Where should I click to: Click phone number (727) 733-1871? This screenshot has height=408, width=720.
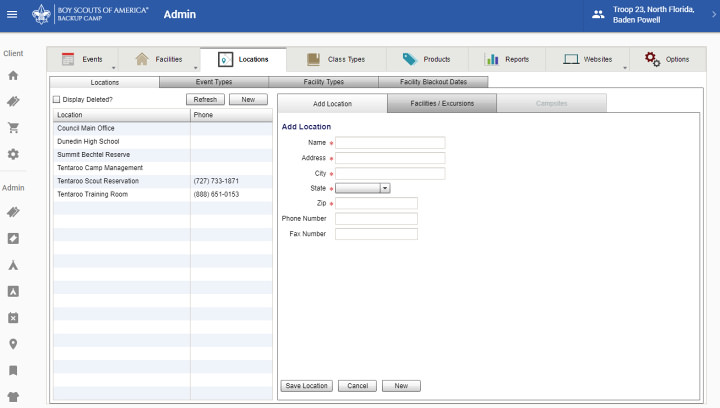point(216,181)
